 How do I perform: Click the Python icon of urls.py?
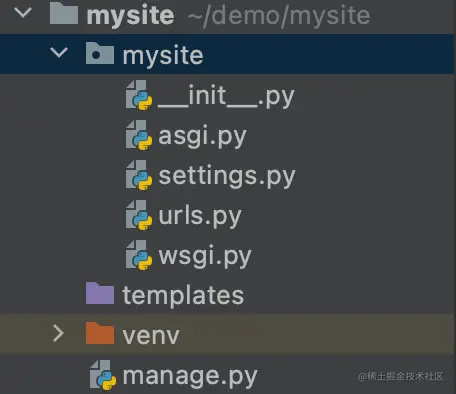point(139,215)
